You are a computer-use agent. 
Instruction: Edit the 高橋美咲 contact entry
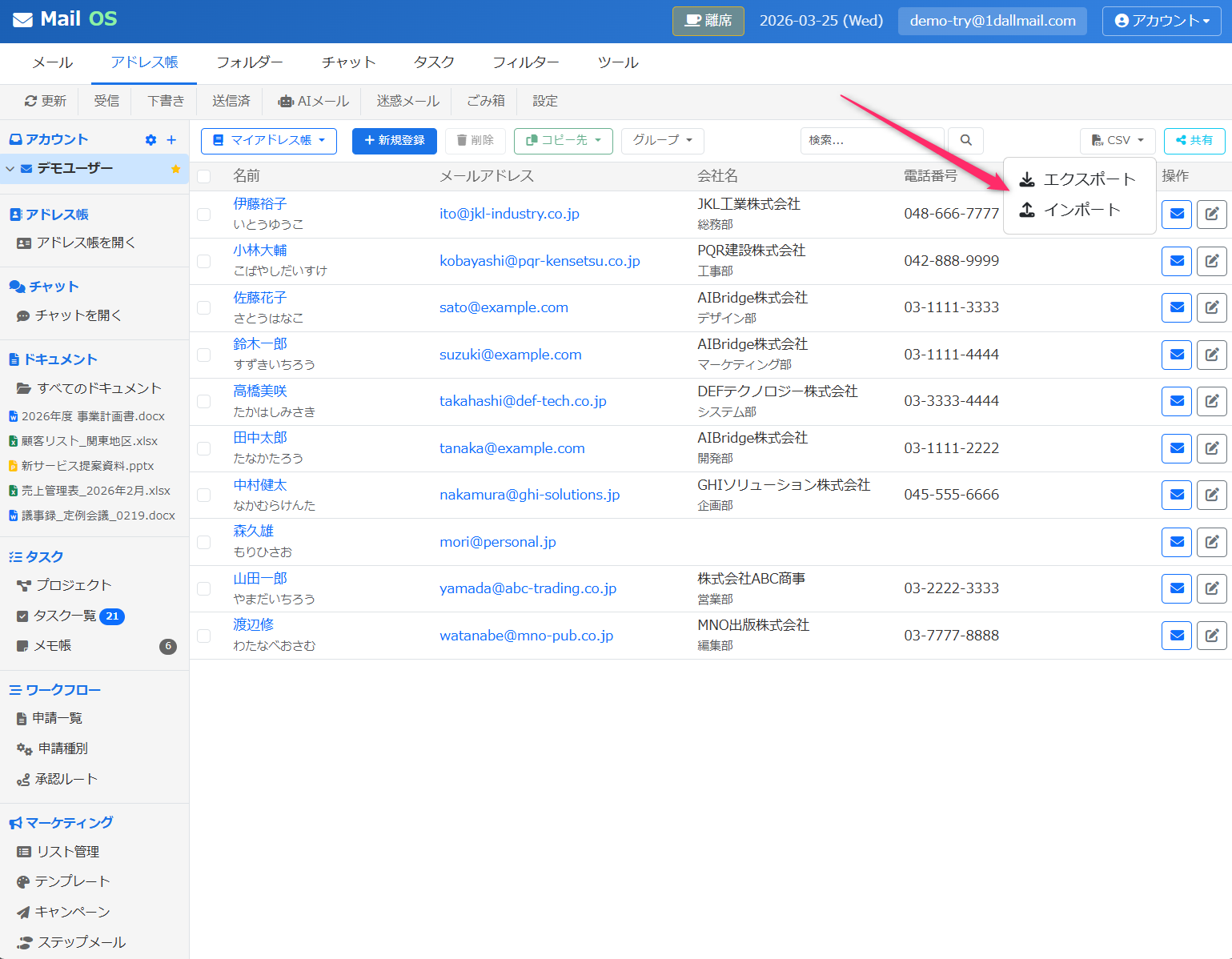coord(1212,401)
